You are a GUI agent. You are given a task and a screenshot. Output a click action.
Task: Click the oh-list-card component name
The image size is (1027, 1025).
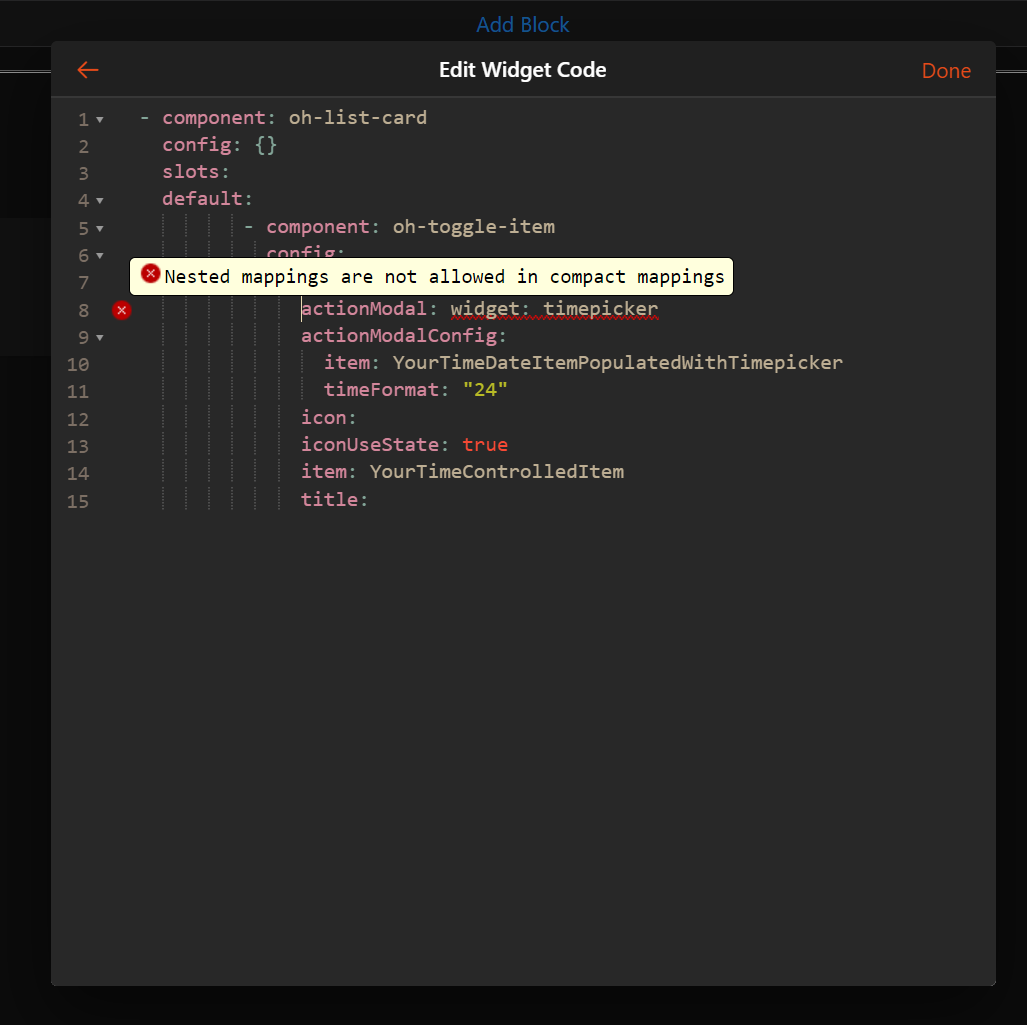pos(358,118)
